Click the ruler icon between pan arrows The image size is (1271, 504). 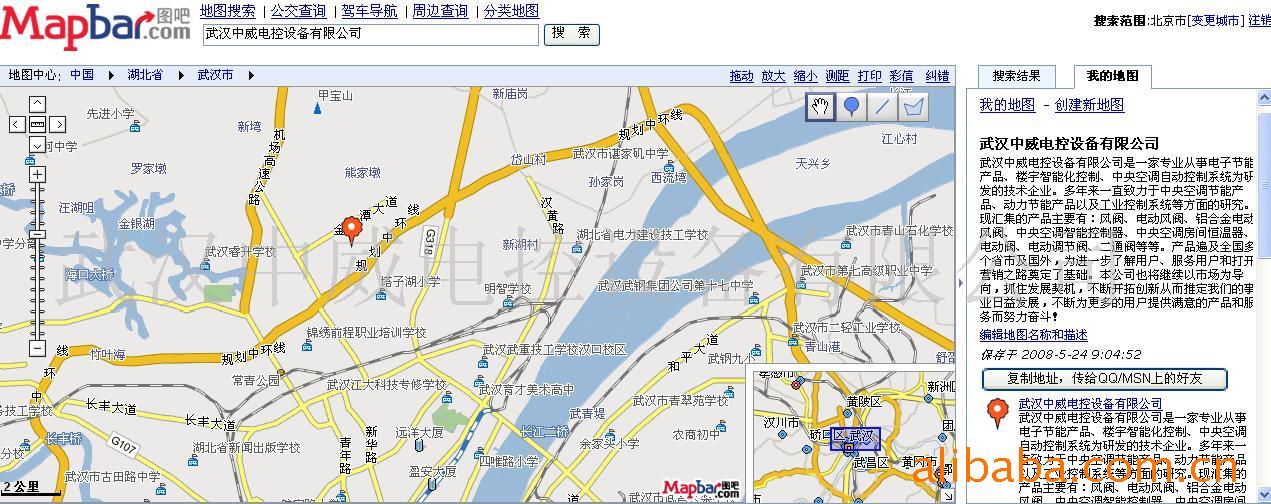(37, 124)
